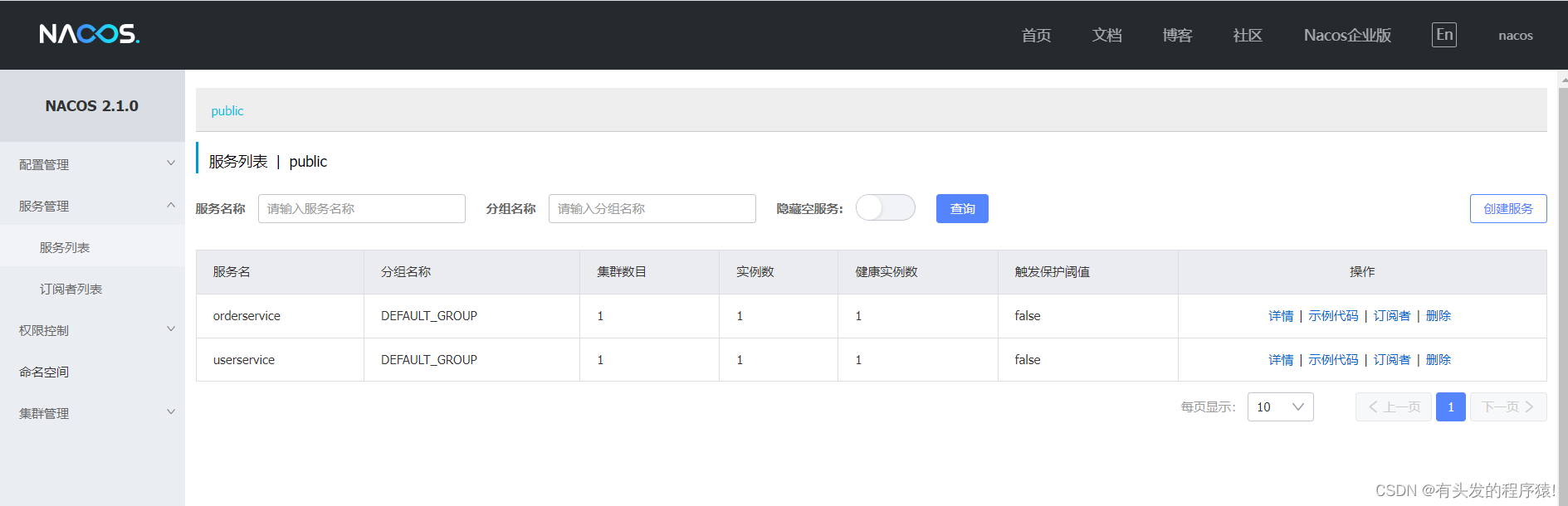Open the 文档 link in the header
Screen dimensions: 1568x506
1106,35
